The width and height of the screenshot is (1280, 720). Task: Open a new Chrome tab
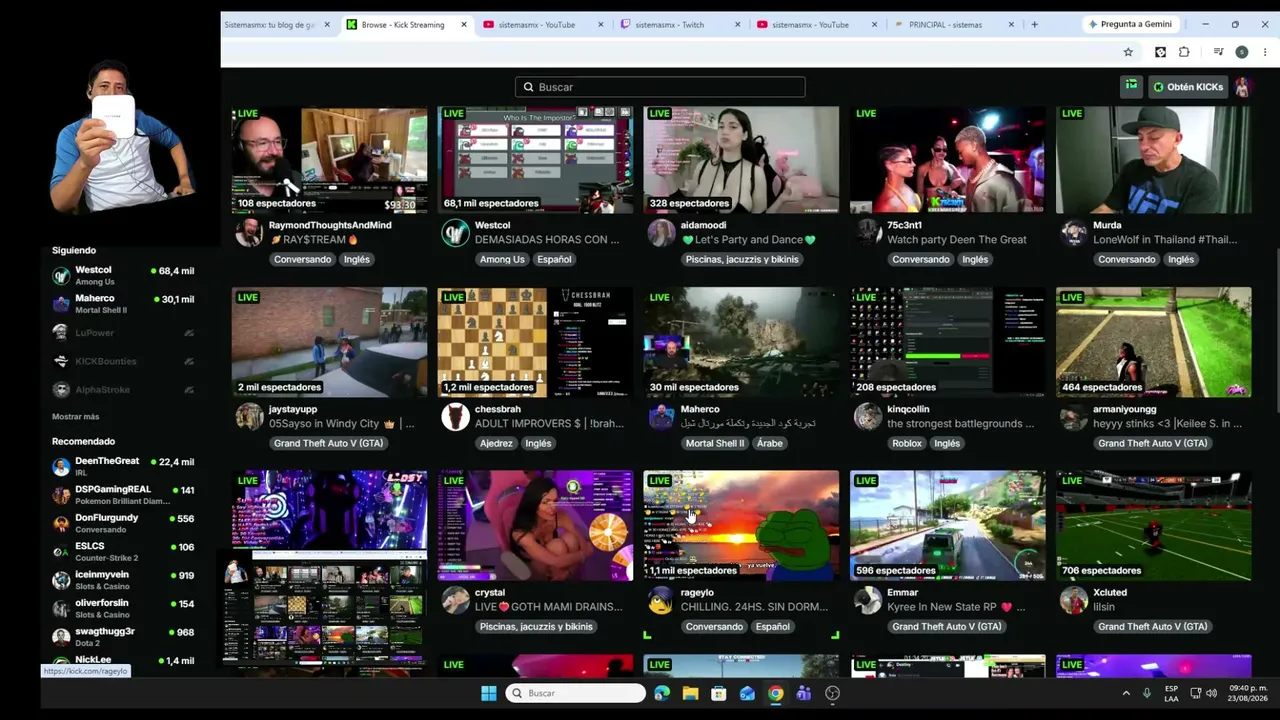(x=1034, y=24)
